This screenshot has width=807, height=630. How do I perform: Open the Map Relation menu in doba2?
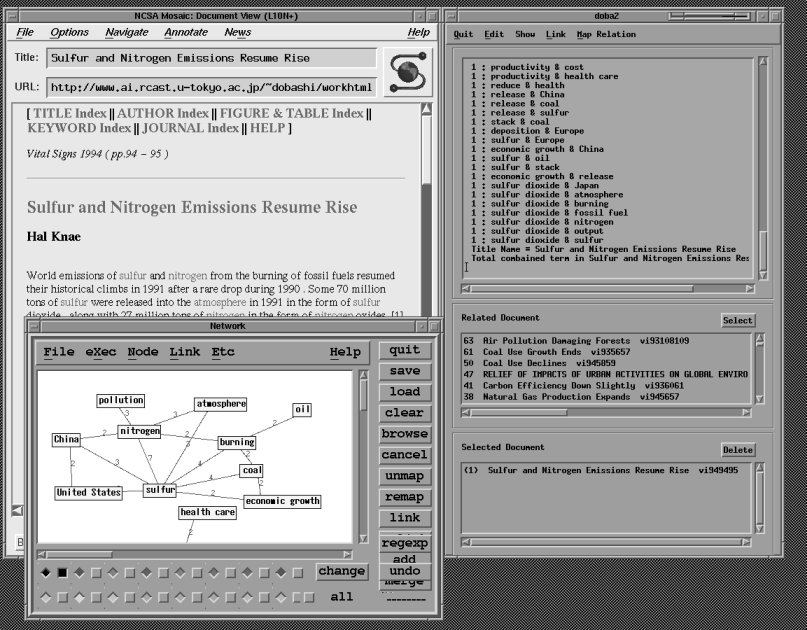606,34
